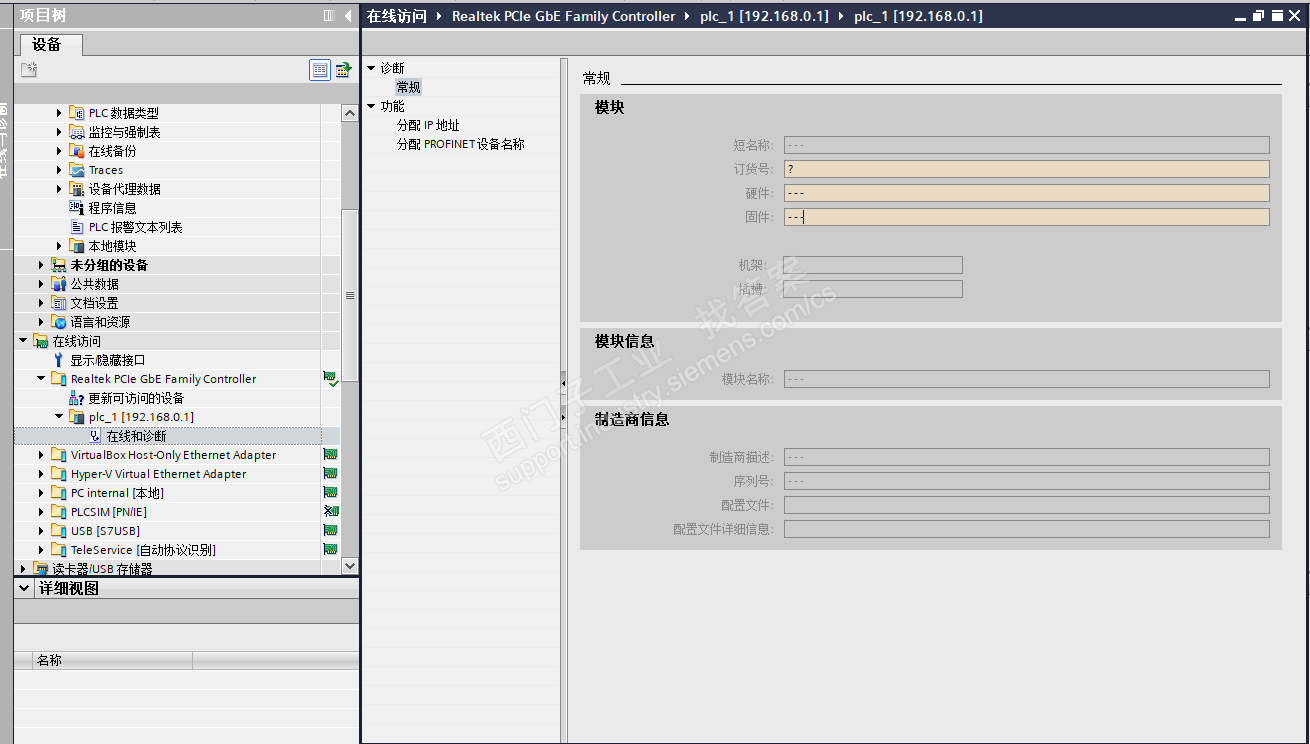Screen dimensions: 1310x744
Task: Click the collapse arrow on the navigation splitter
Action: [x=564, y=381]
